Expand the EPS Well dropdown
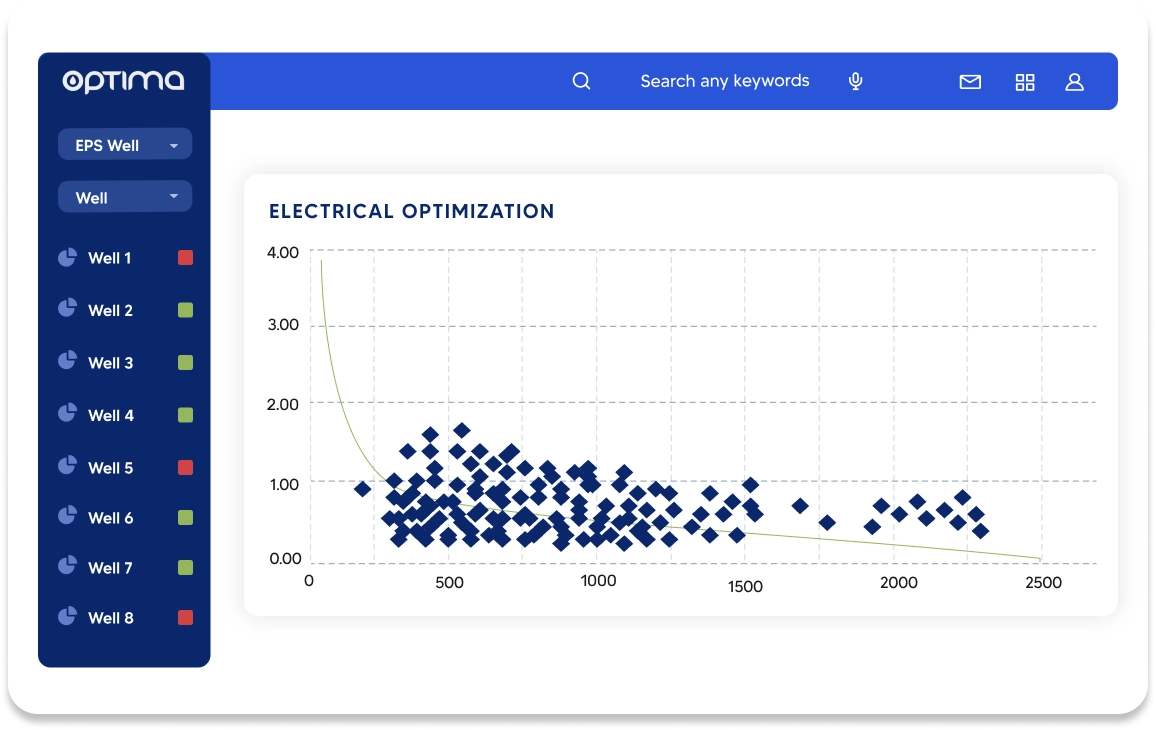The image size is (1156, 730). coord(125,145)
